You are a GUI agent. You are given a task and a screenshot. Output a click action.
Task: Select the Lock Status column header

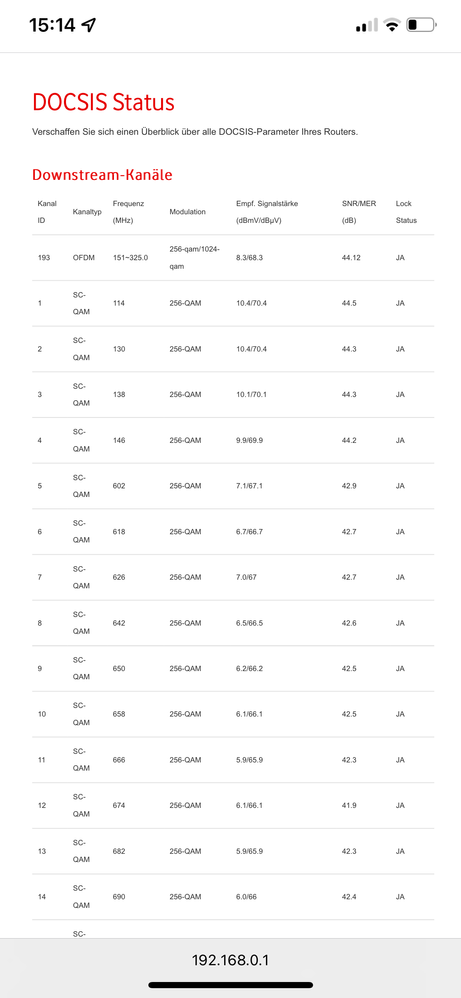406,212
